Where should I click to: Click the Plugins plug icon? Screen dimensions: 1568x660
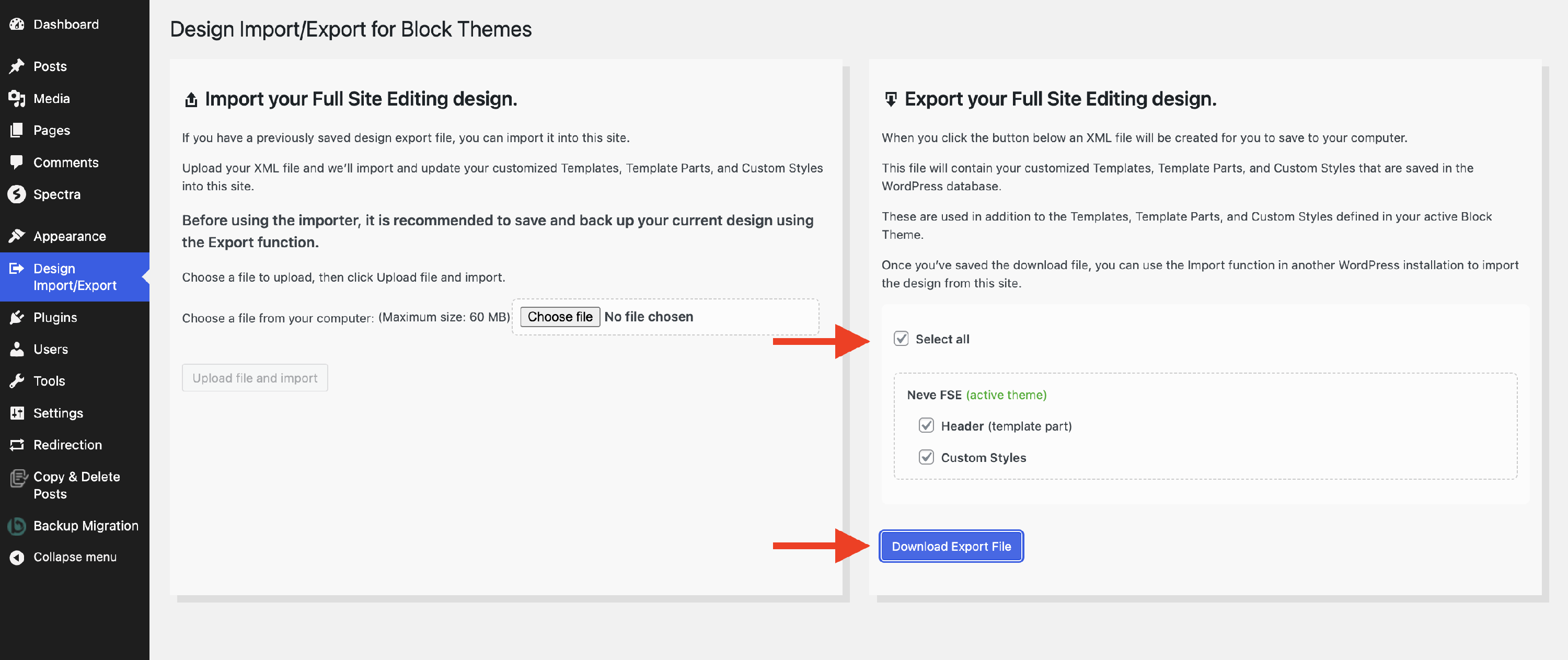[16, 317]
